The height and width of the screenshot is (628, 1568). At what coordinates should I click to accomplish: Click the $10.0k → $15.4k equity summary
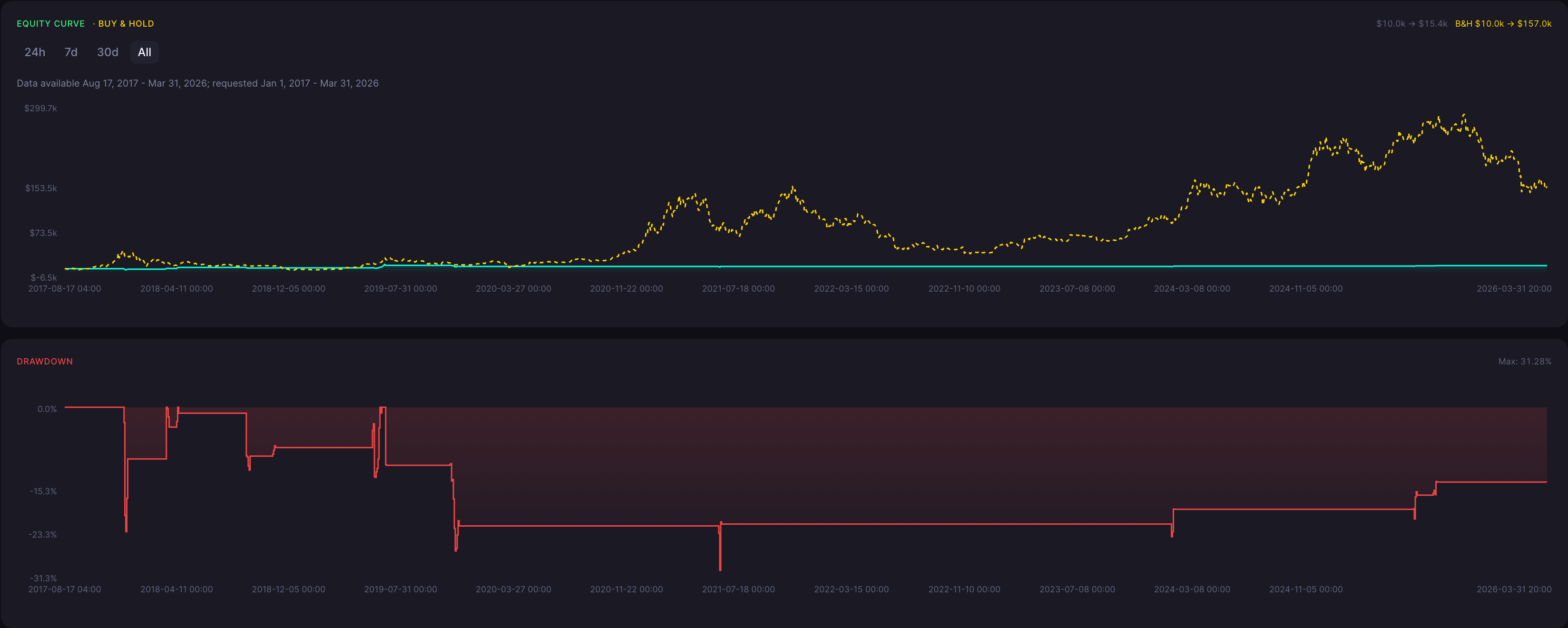tap(1411, 24)
